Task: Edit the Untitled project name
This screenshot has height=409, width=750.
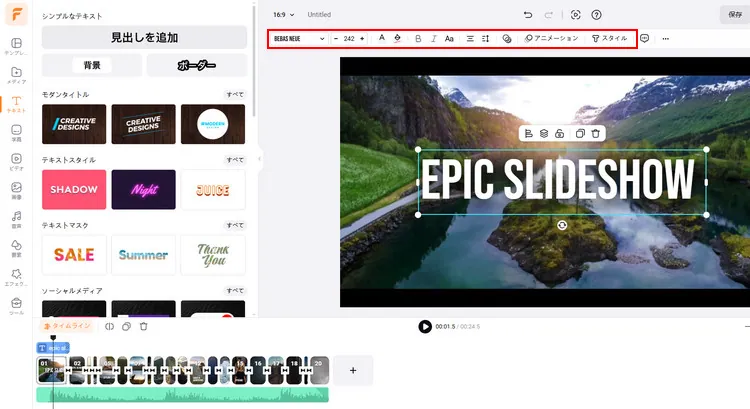Action: click(x=319, y=14)
